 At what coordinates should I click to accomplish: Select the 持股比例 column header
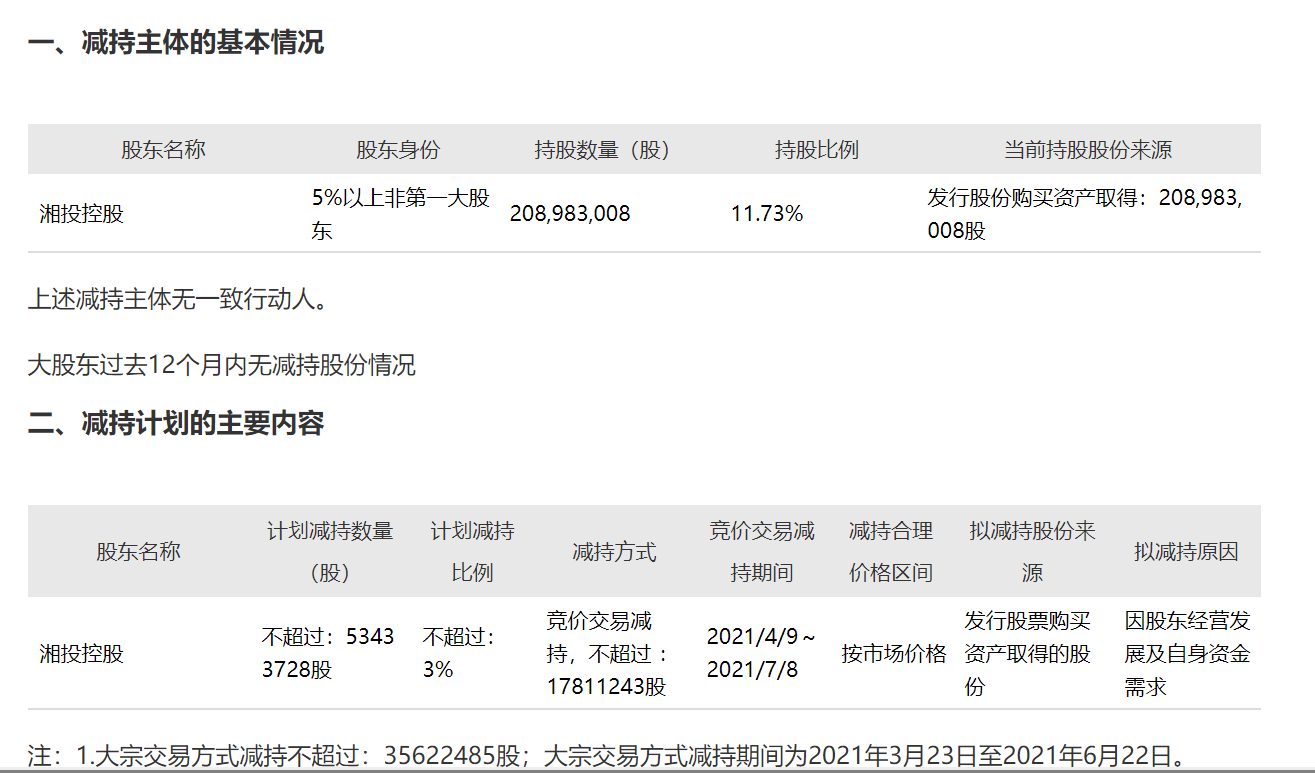point(816,150)
